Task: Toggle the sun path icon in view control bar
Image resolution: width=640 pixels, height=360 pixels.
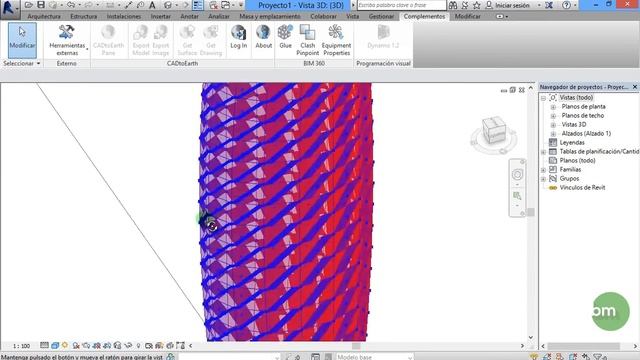Action: 65,346
